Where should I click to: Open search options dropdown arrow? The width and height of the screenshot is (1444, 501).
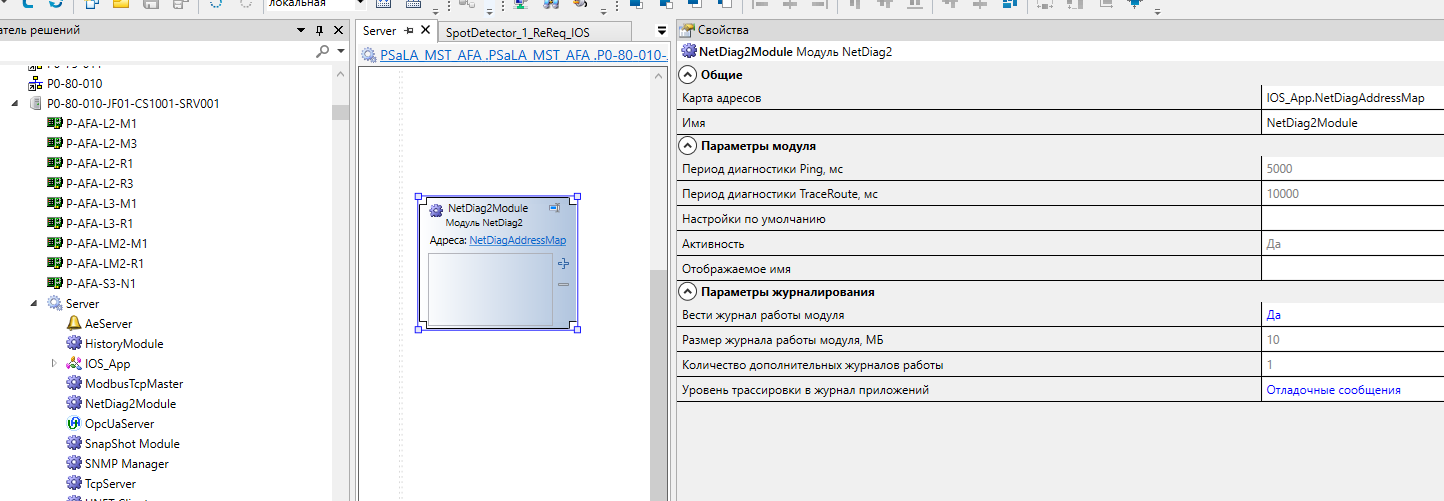[x=340, y=50]
